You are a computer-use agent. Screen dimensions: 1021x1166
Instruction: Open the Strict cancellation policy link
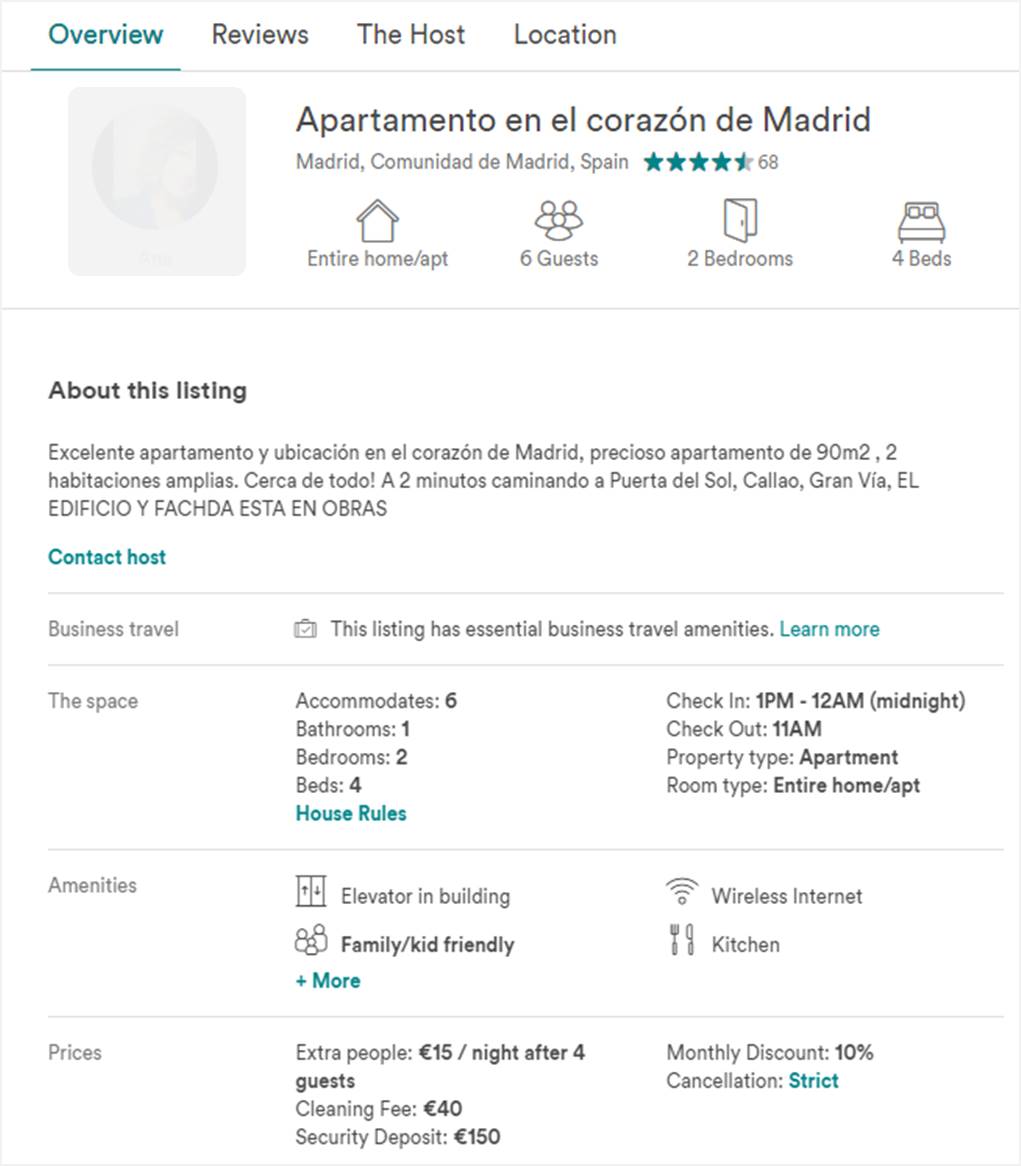813,1081
